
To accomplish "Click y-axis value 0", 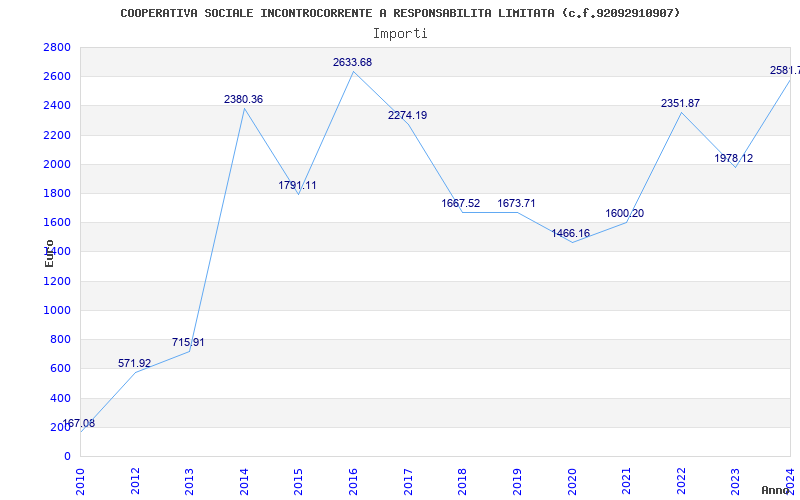I will coord(67,456).
